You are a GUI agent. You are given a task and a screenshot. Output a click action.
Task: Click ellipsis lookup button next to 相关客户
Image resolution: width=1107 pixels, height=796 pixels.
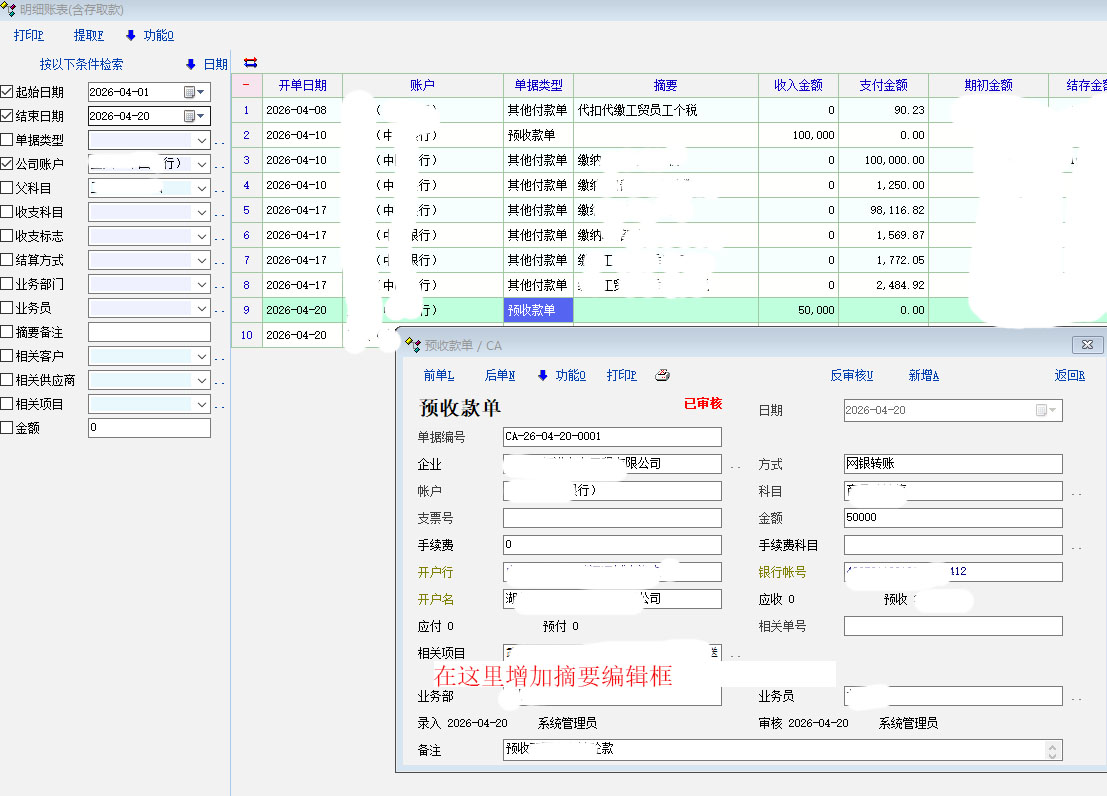click(219, 357)
